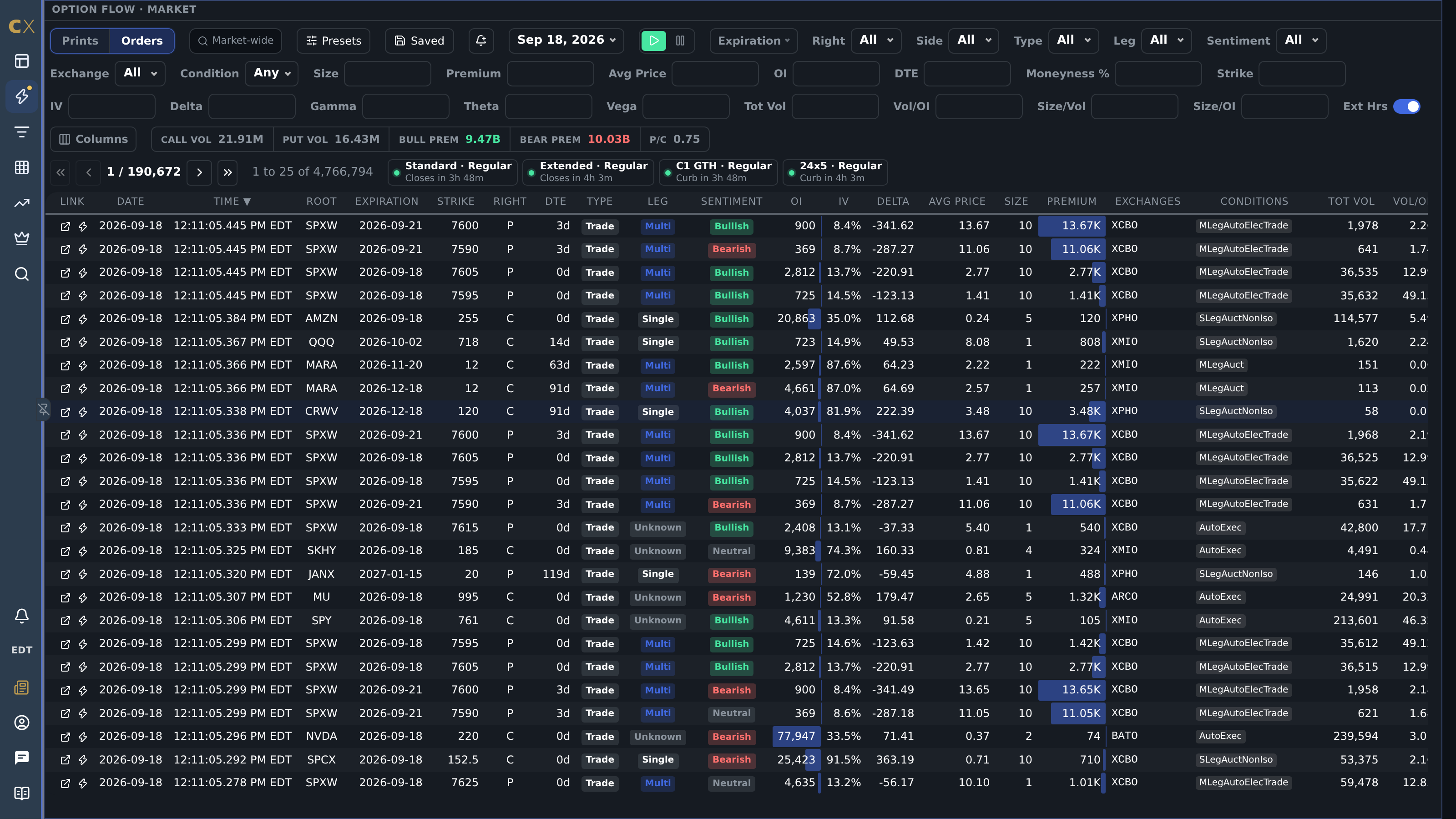
Task: Go to the next page arrow
Action: point(200,172)
